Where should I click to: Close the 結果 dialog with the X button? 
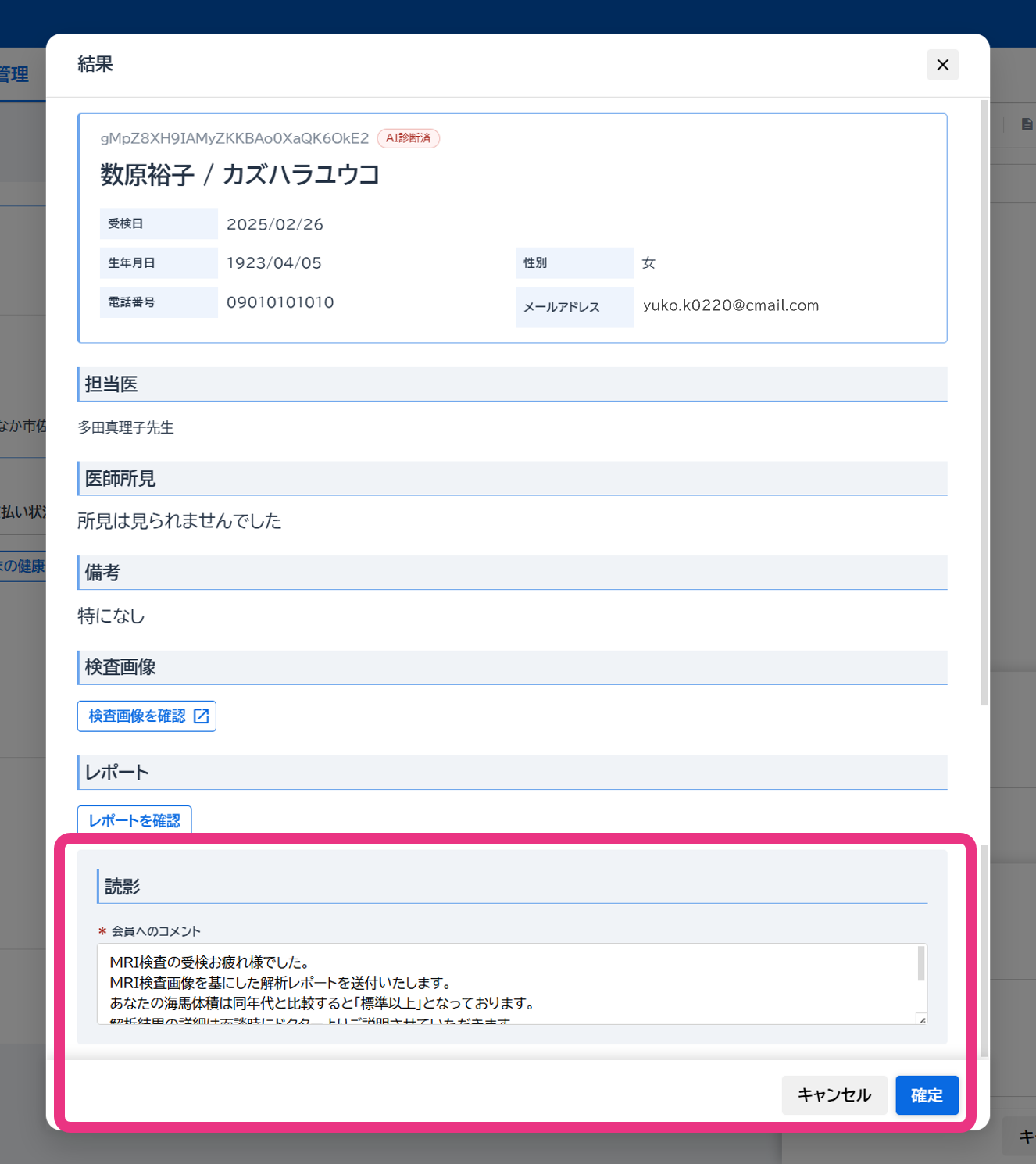942,65
